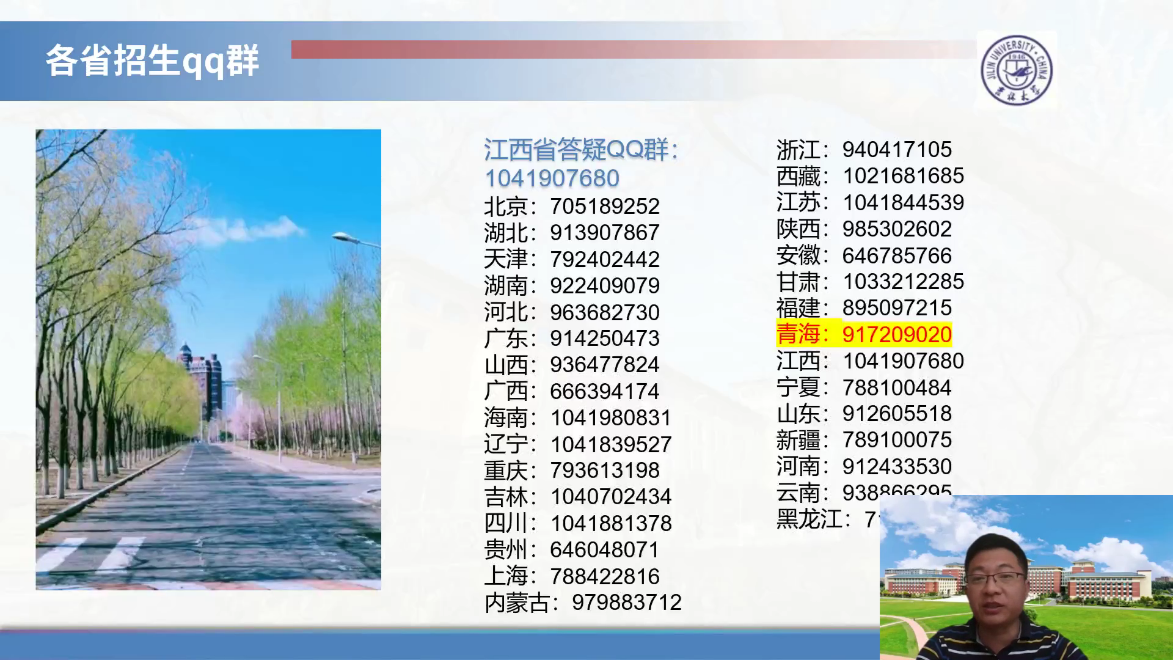Screen dimensions: 1173x660
Task: Select the 西藏 1021681685 entry
Action: click(870, 176)
